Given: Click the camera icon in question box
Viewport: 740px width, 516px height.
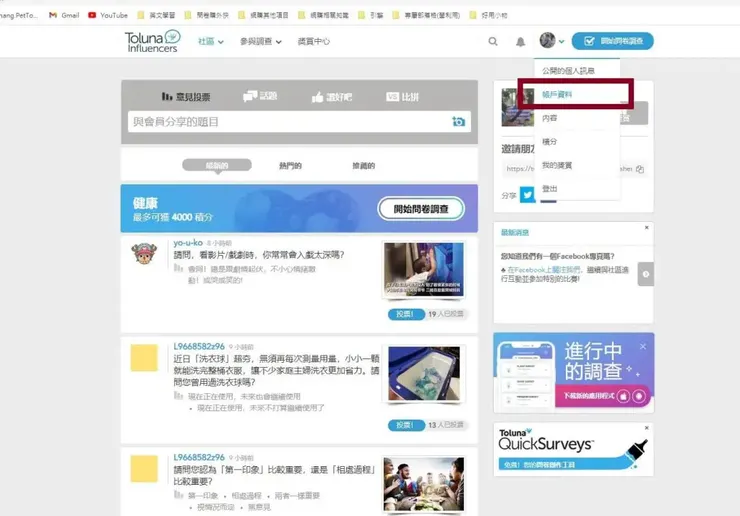Looking at the screenshot, I should tap(458, 121).
